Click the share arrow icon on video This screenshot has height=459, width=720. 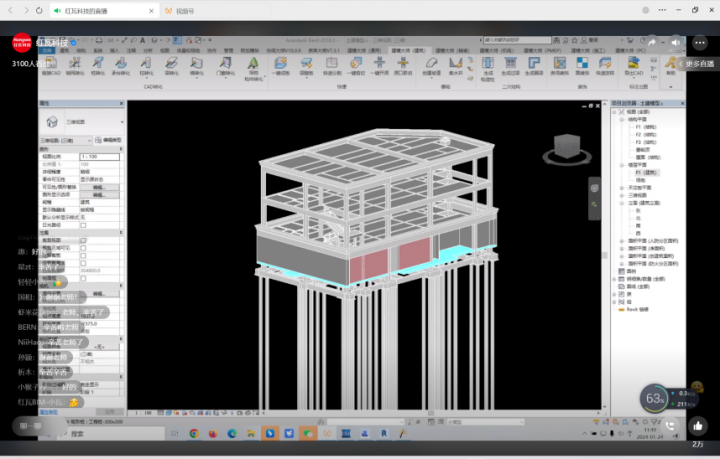click(x=652, y=43)
